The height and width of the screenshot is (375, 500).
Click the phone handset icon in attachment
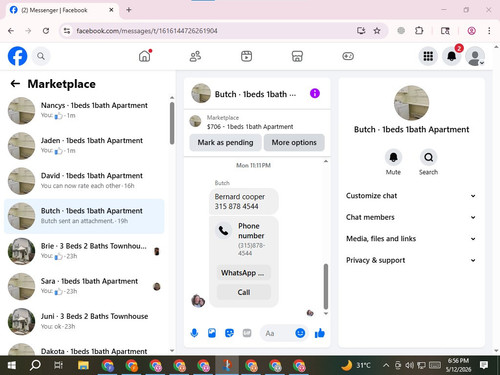pyautogui.click(x=224, y=230)
